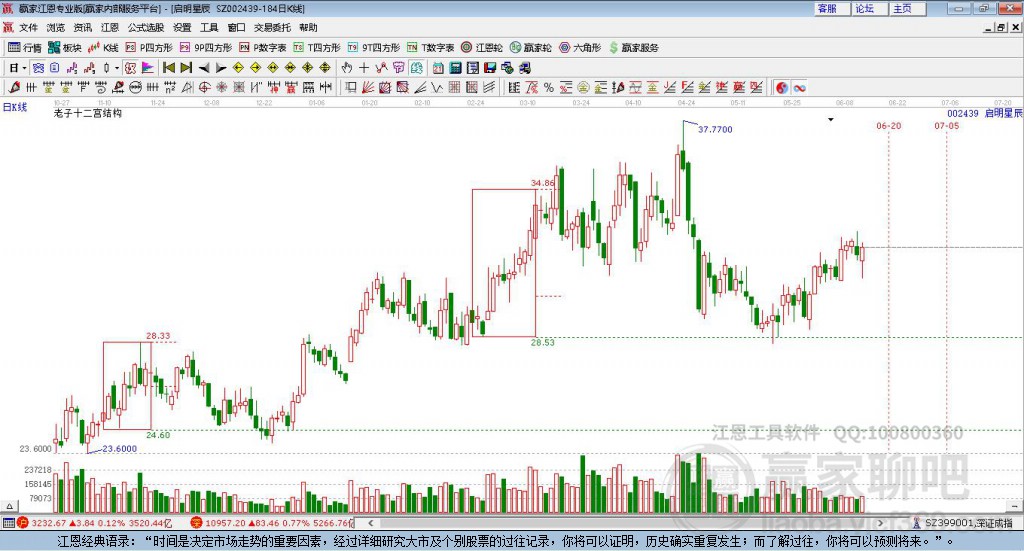1024x551 pixels.
Task: Open the 六角形 hexagon chart
Action: point(580,48)
